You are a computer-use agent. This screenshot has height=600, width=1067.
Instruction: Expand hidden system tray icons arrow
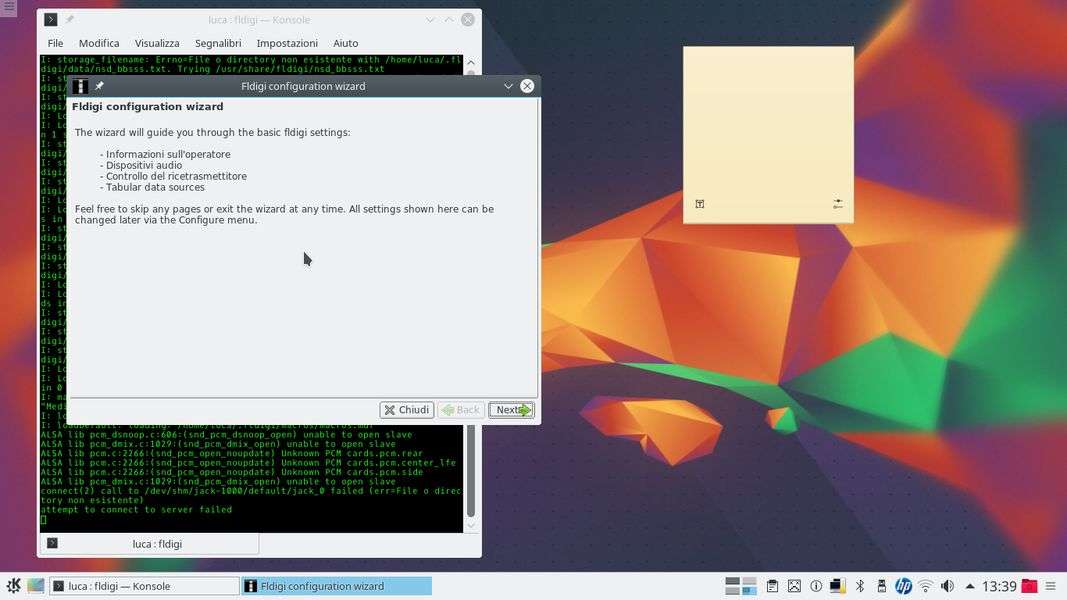coord(969,586)
